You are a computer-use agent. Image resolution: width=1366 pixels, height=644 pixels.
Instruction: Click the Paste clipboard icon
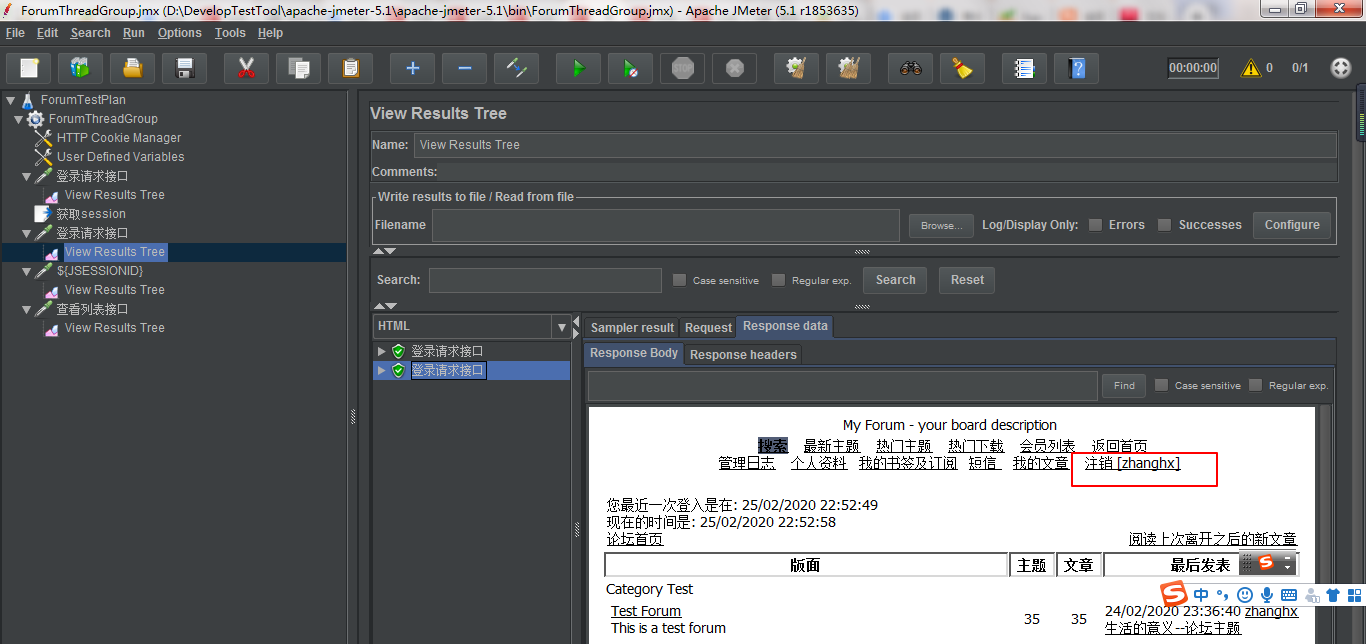click(350, 68)
